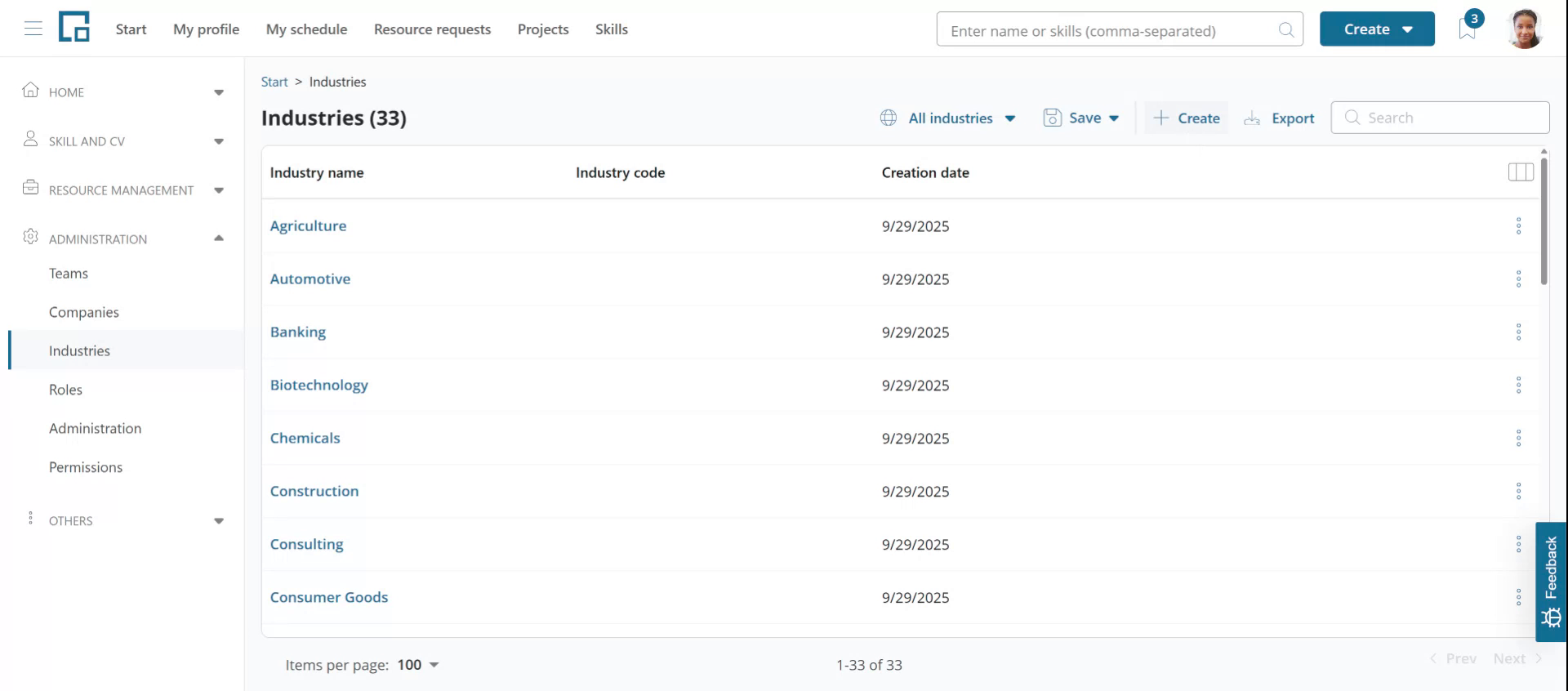The height and width of the screenshot is (691, 1568).
Task: Collapse the Administration sidebar section
Action: tap(219, 239)
